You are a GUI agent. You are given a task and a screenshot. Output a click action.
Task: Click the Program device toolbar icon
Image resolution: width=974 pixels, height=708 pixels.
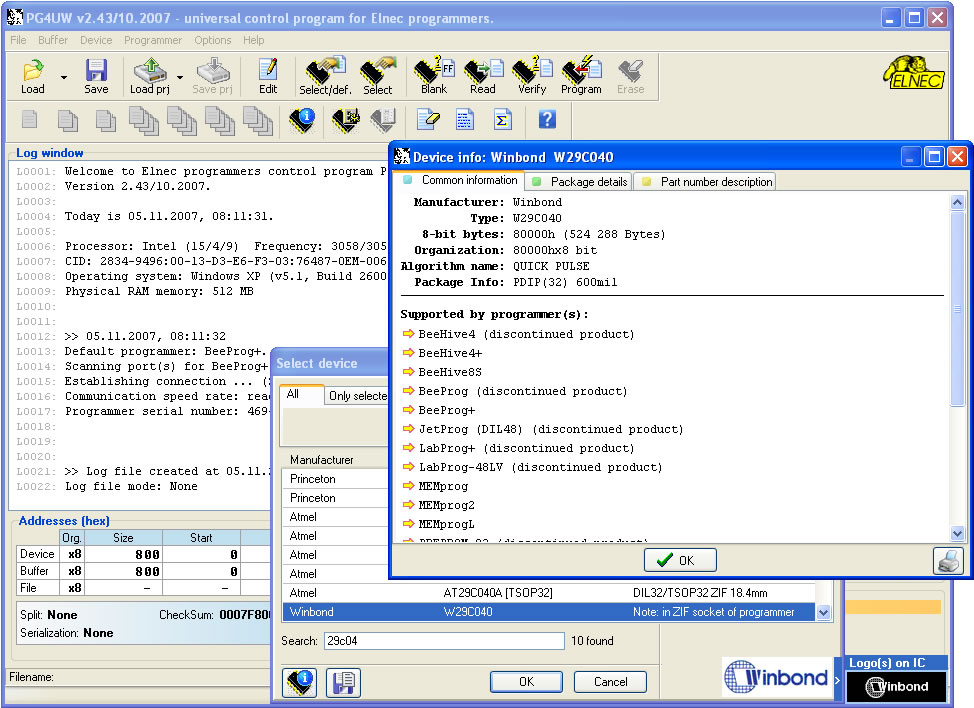point(581,76)
